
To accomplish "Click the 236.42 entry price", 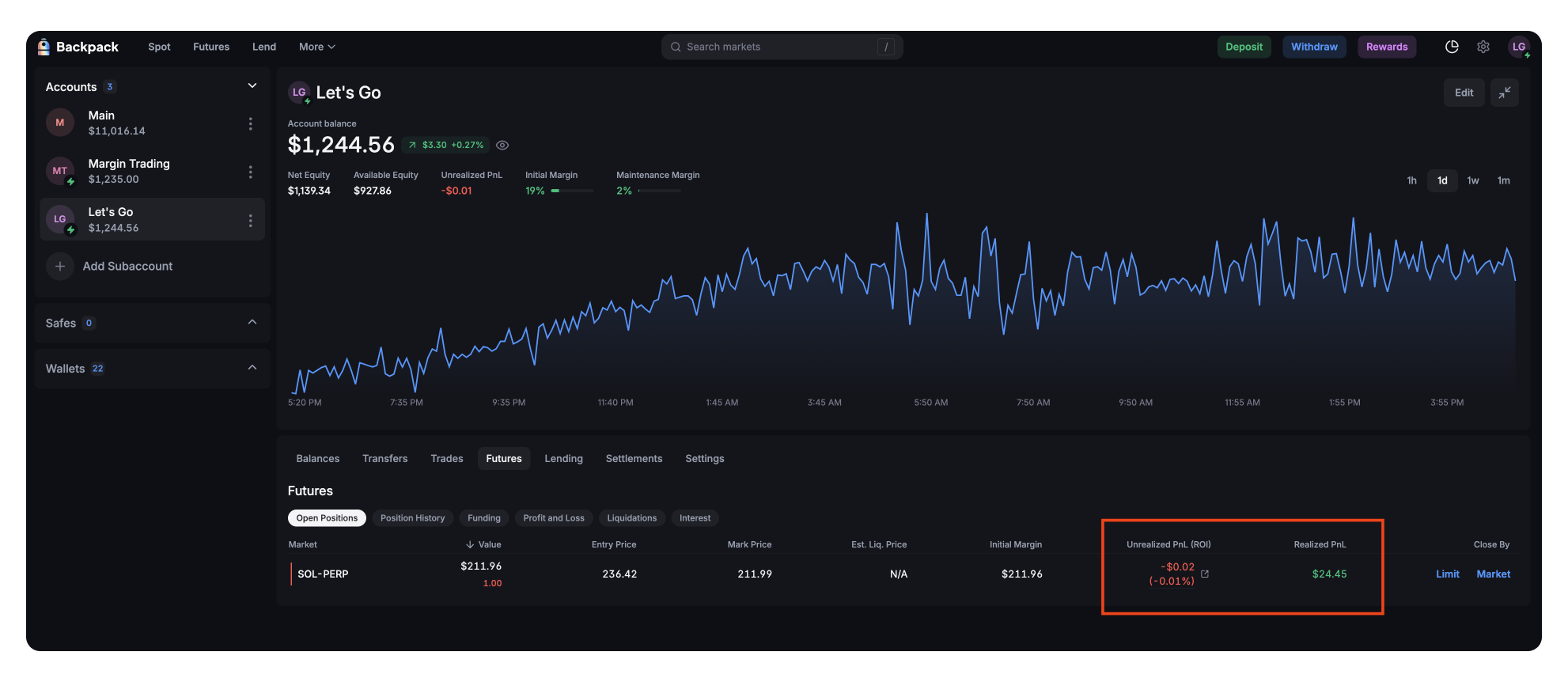I will [619, 574].
